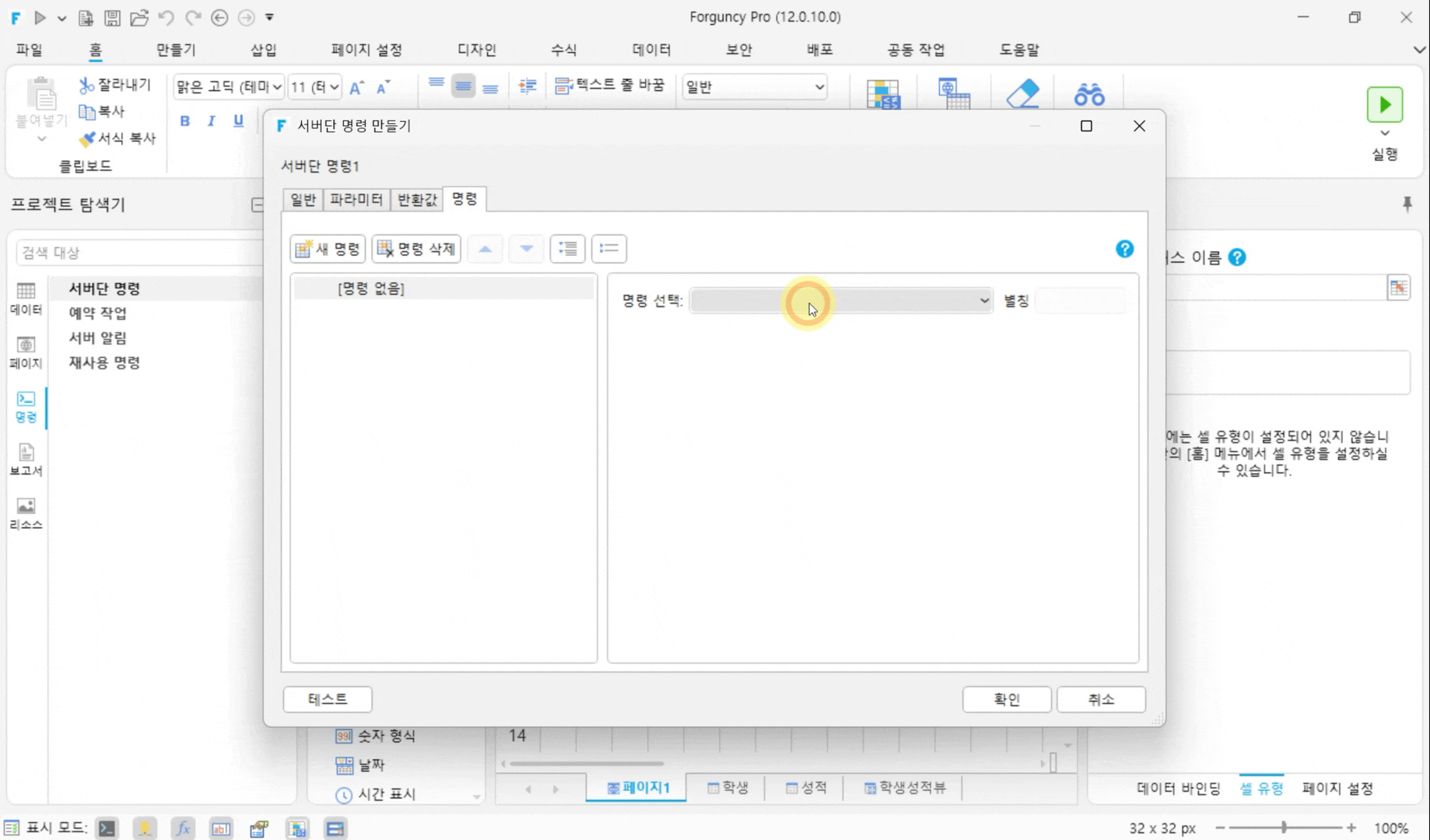Expand the dropdown arrow under 실행
The width and height of the screenshot is (1430, 840).
(x=1385, y=133)
